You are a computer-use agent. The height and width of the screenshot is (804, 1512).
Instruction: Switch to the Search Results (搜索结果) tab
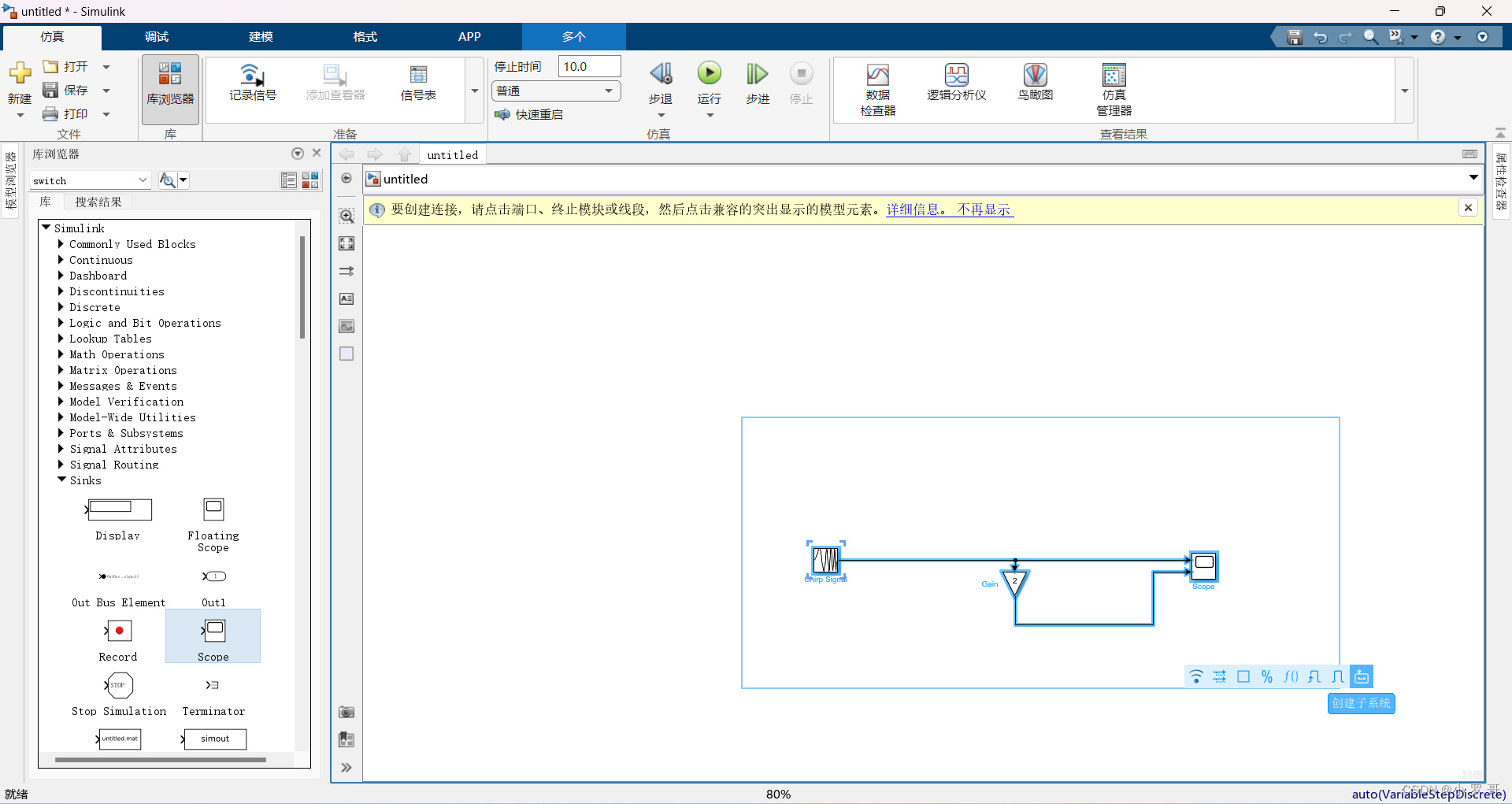tap(98, 202)
